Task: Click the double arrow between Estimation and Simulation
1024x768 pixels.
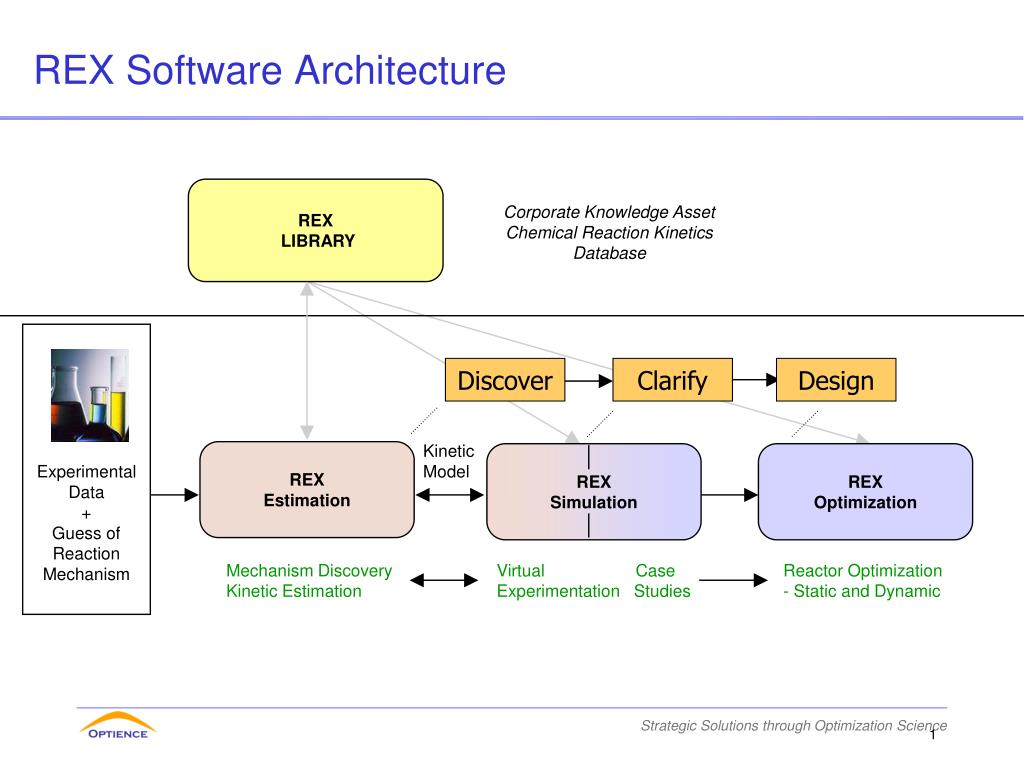Action: pyautogui.click(x=450, y=495)
